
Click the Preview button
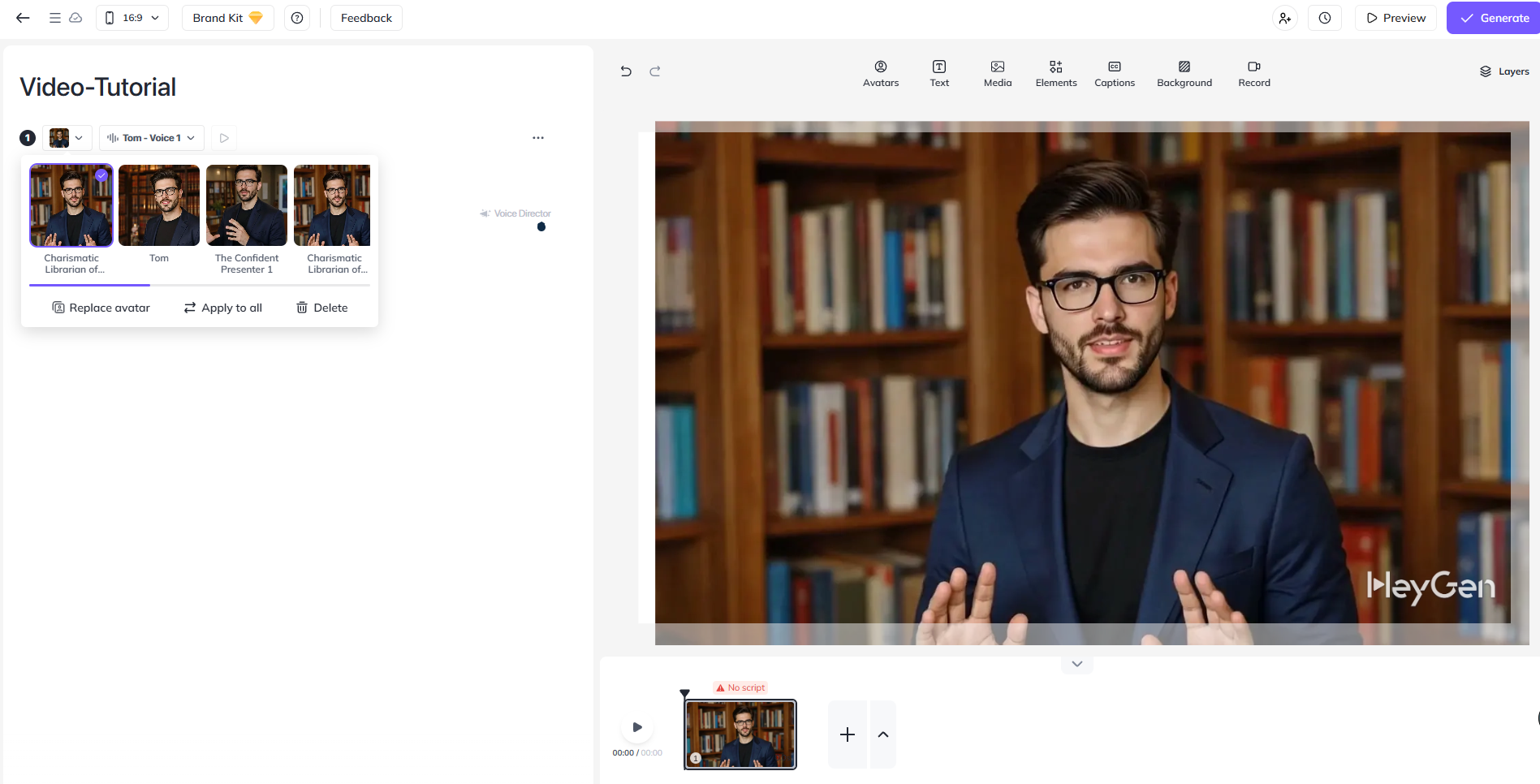coord(1395,18)
